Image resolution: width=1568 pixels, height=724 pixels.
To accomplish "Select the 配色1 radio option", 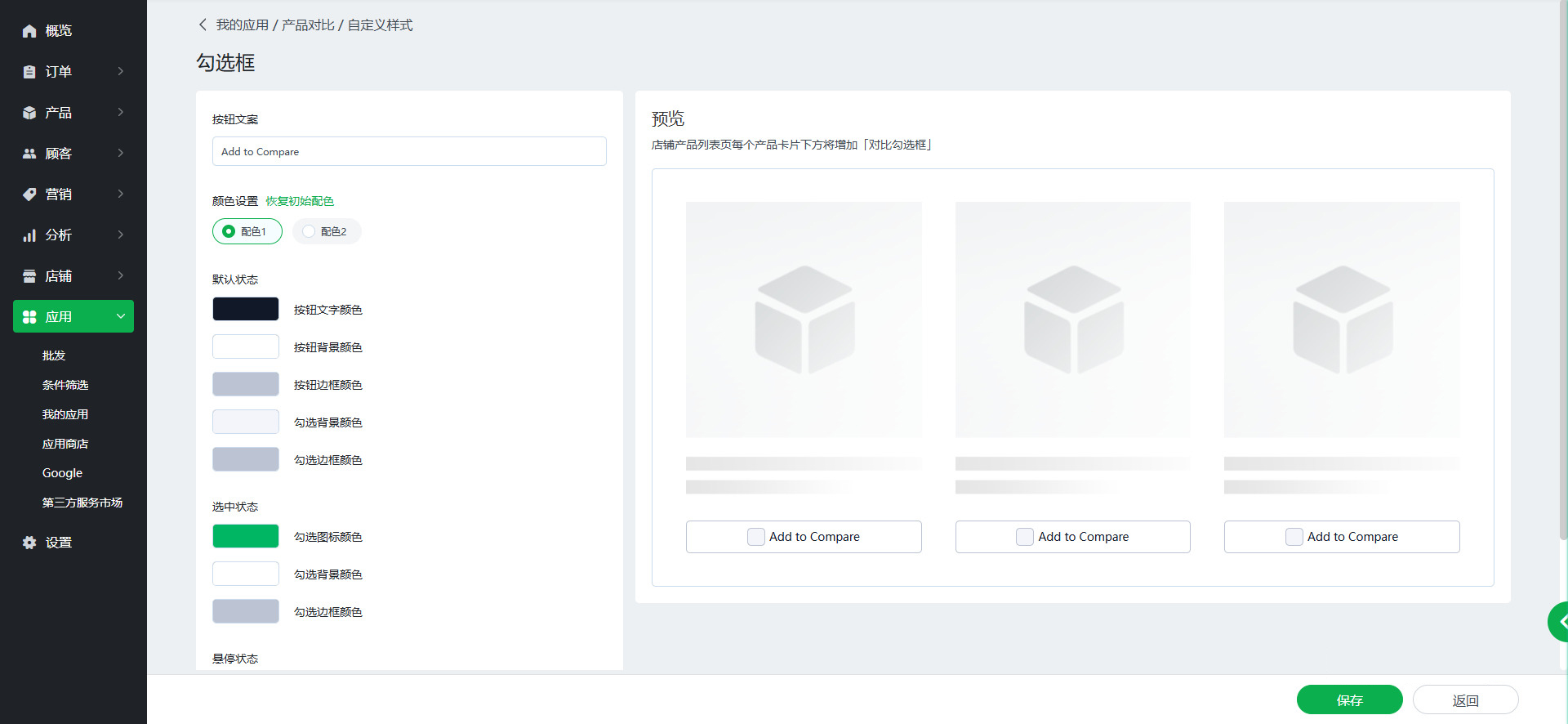I will point(229,231).
